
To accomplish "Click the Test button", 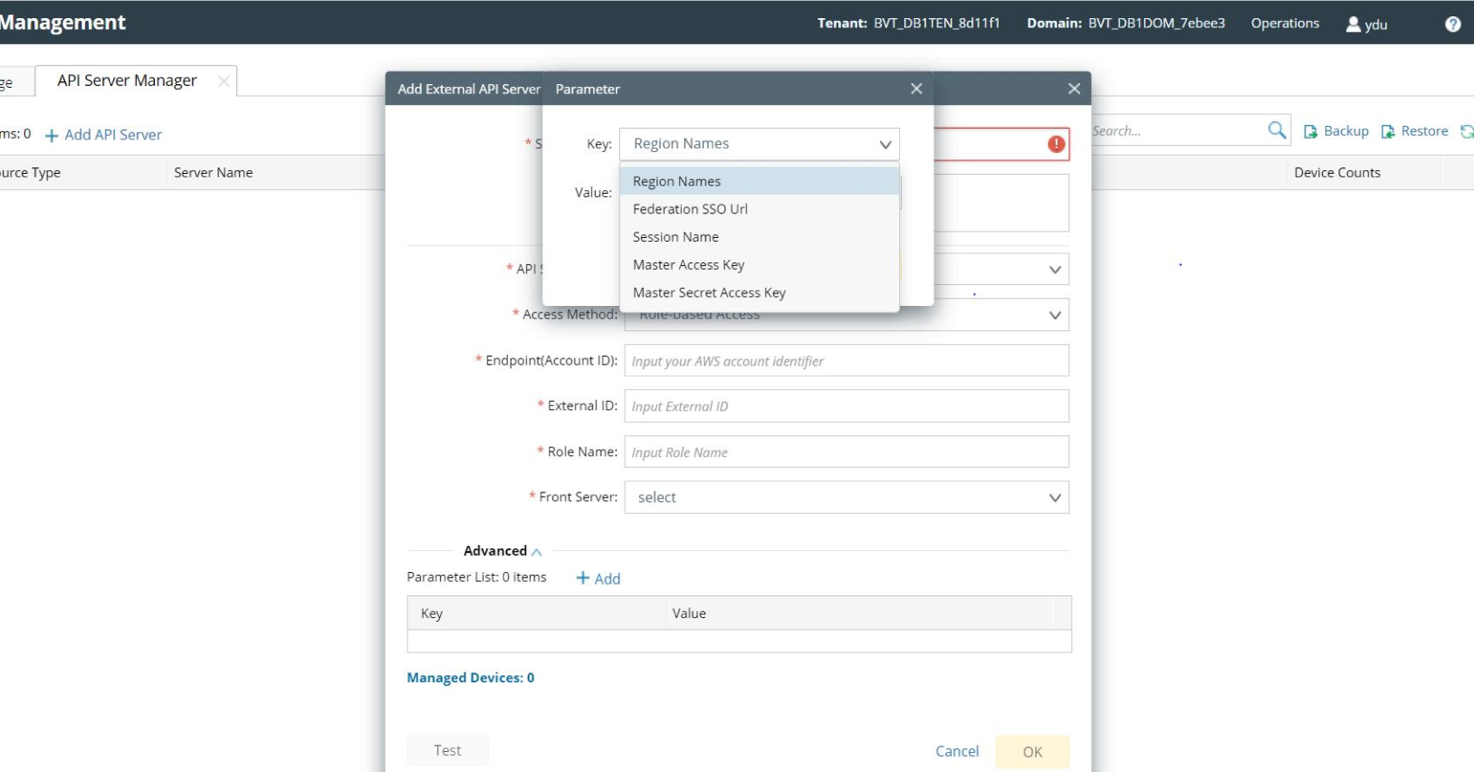I will 447,750.
